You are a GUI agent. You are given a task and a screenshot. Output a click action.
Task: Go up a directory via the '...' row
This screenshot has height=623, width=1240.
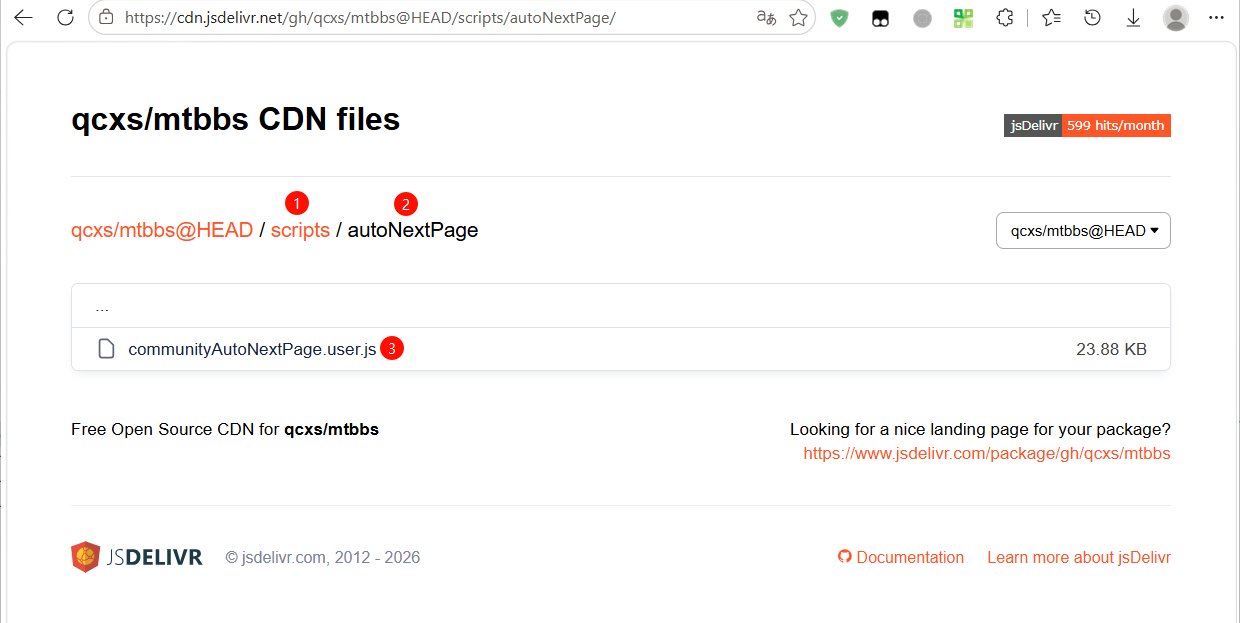click(621, 306)
